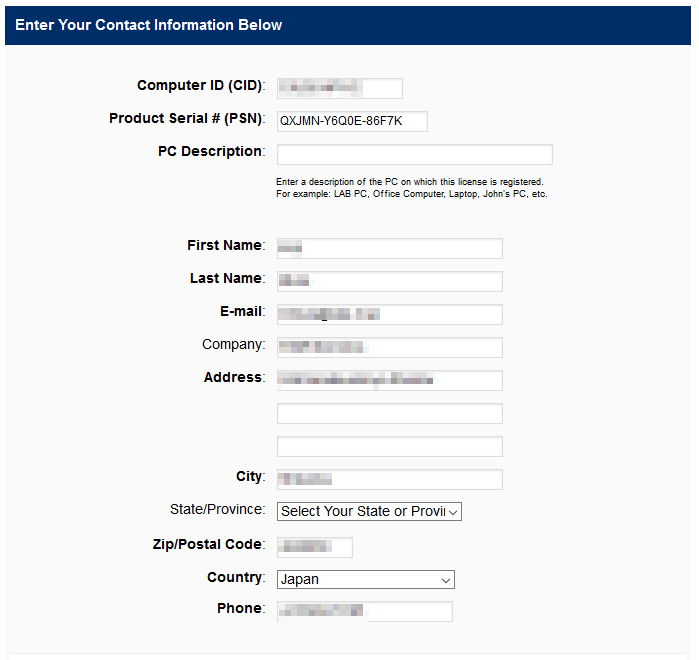Click the second Address line field
This screenshot has height=660, width=699.
point(389,413)
